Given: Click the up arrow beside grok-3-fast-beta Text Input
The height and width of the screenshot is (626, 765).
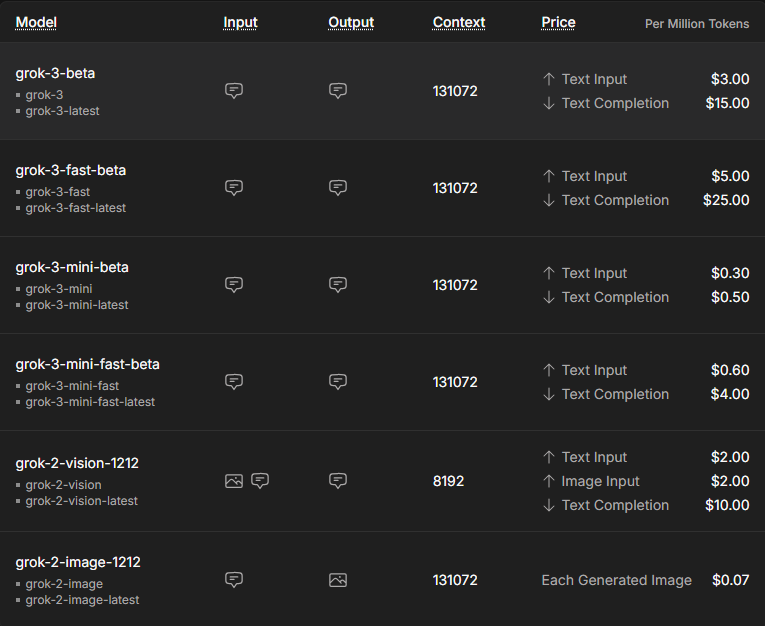Looking at the screenshot, I should [x=549, y=176].
